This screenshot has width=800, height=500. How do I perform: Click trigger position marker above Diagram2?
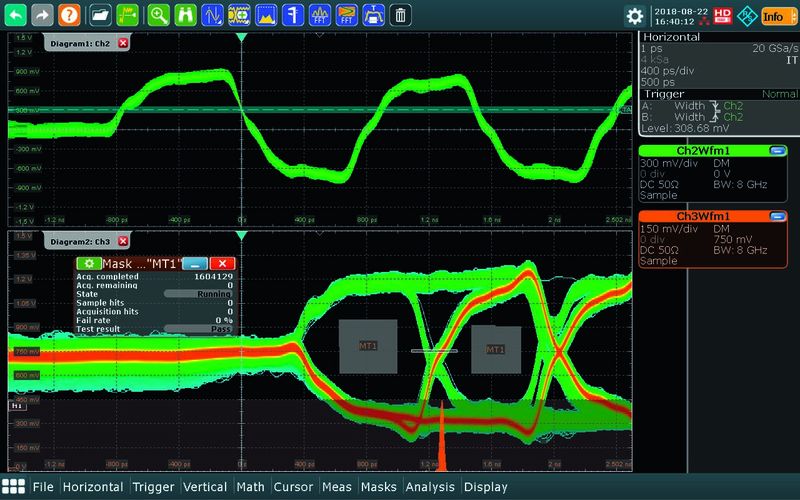click(241, 235)
